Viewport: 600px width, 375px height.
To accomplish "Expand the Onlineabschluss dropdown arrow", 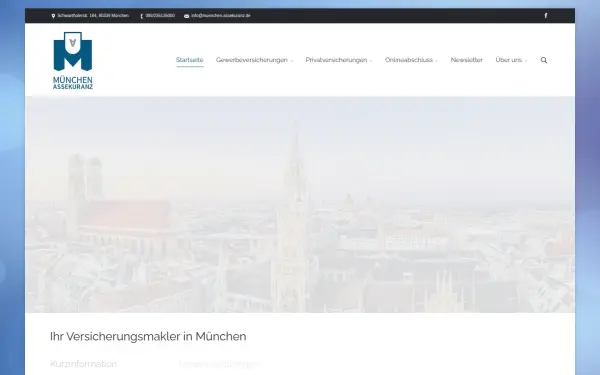I will click(x=437, y=61).
